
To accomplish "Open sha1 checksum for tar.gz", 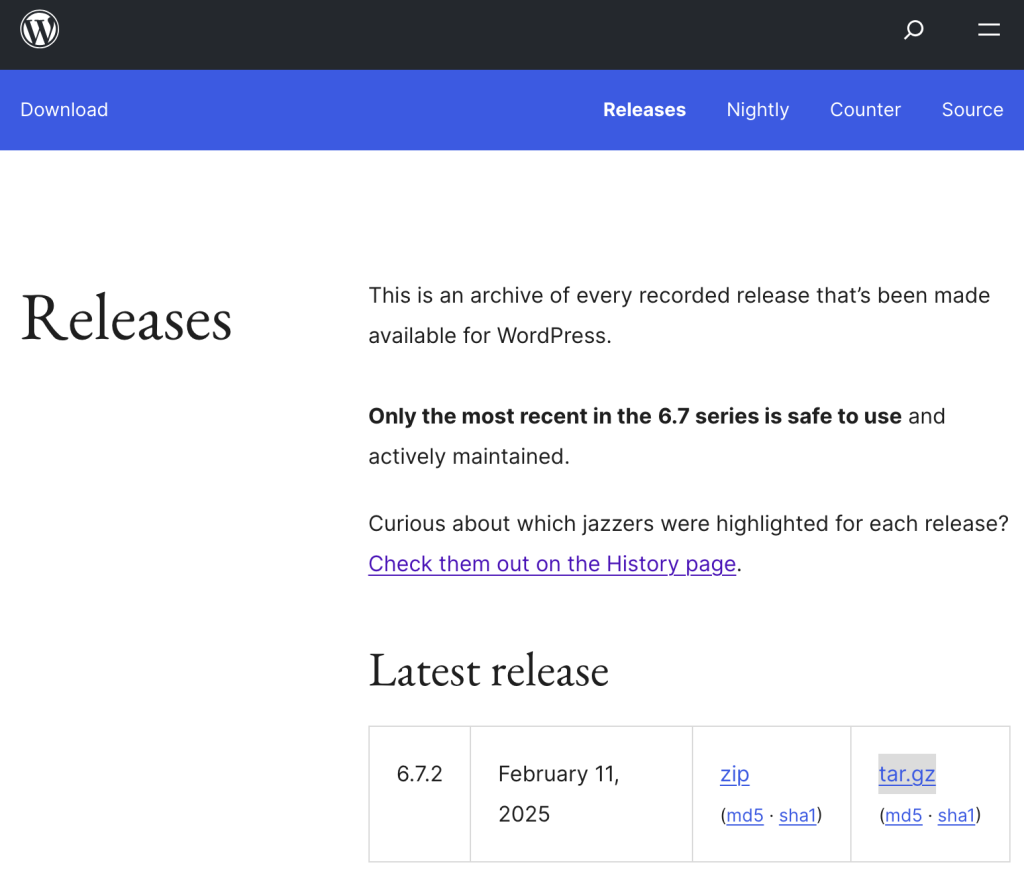I will click(956, 816).
